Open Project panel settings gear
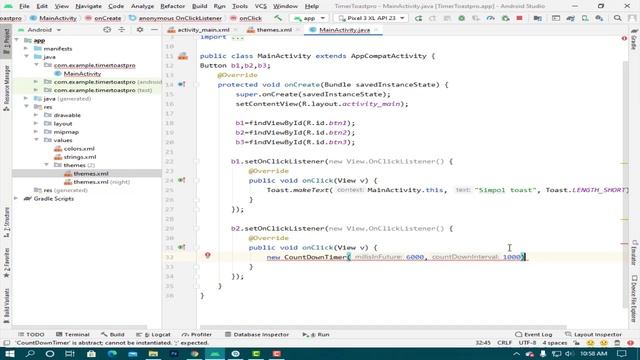640x360 pixels. point(140,30)
